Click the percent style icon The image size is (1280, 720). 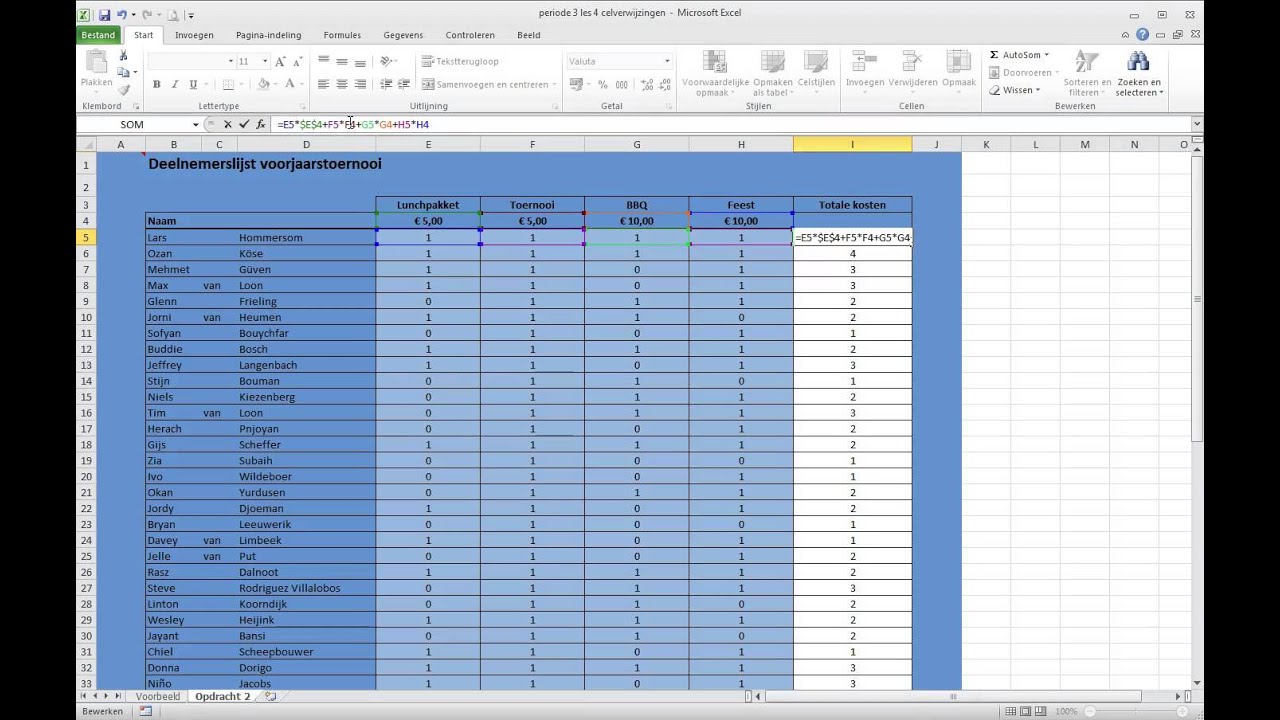point(603,85)
